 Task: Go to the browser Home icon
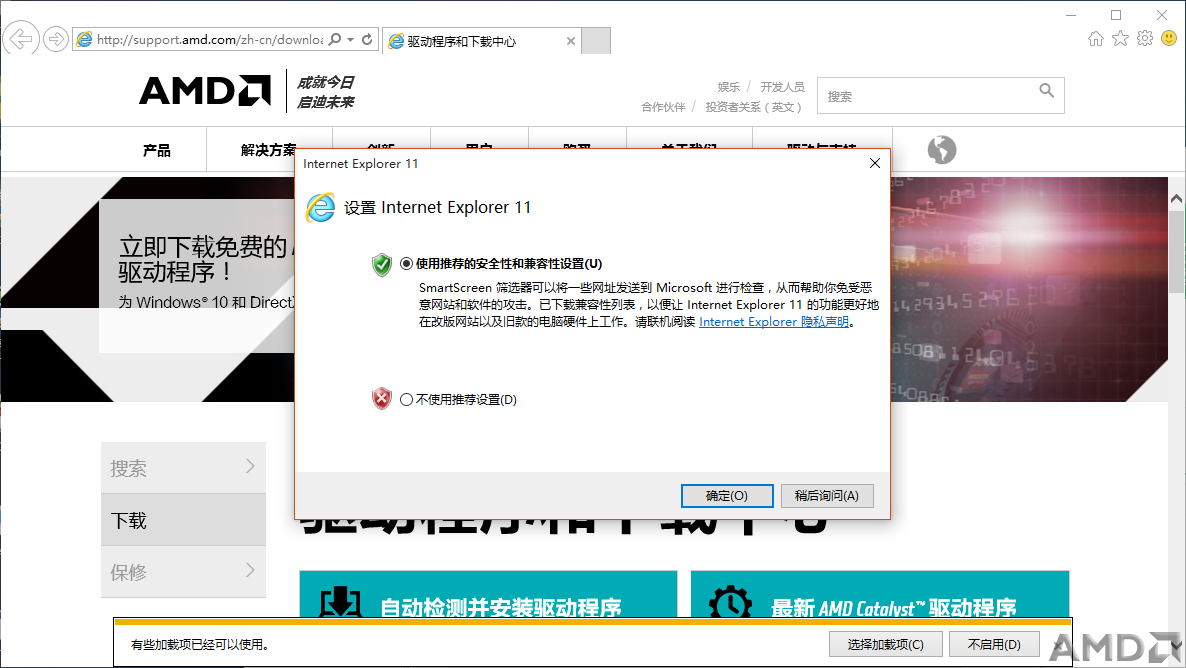coord(1095,39)
